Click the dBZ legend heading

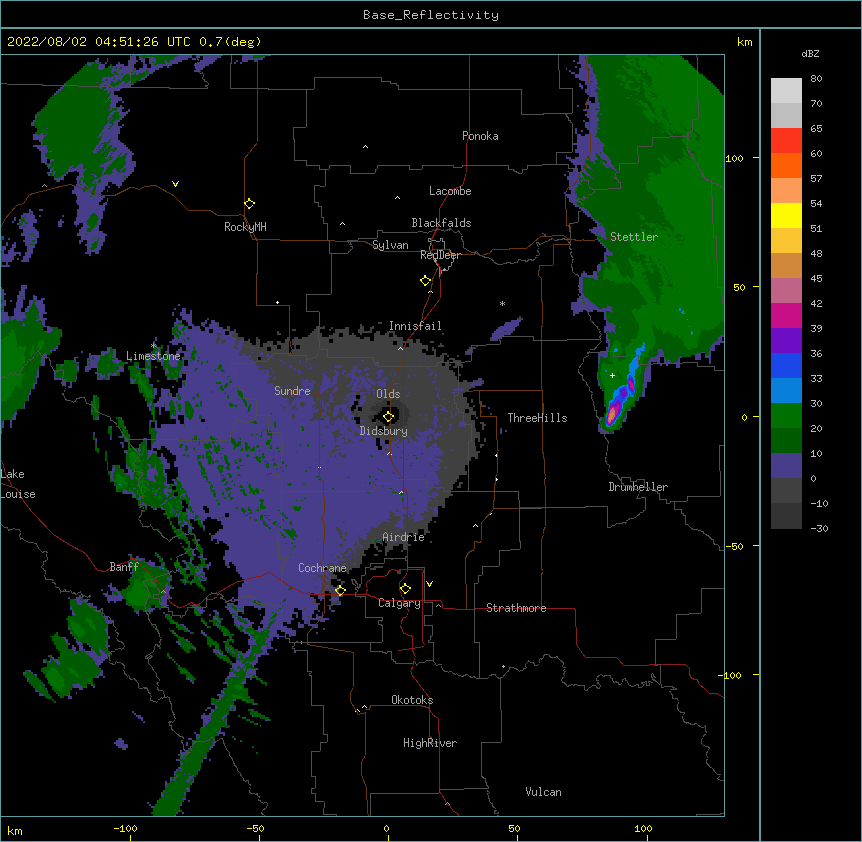[x=810, y=54]
